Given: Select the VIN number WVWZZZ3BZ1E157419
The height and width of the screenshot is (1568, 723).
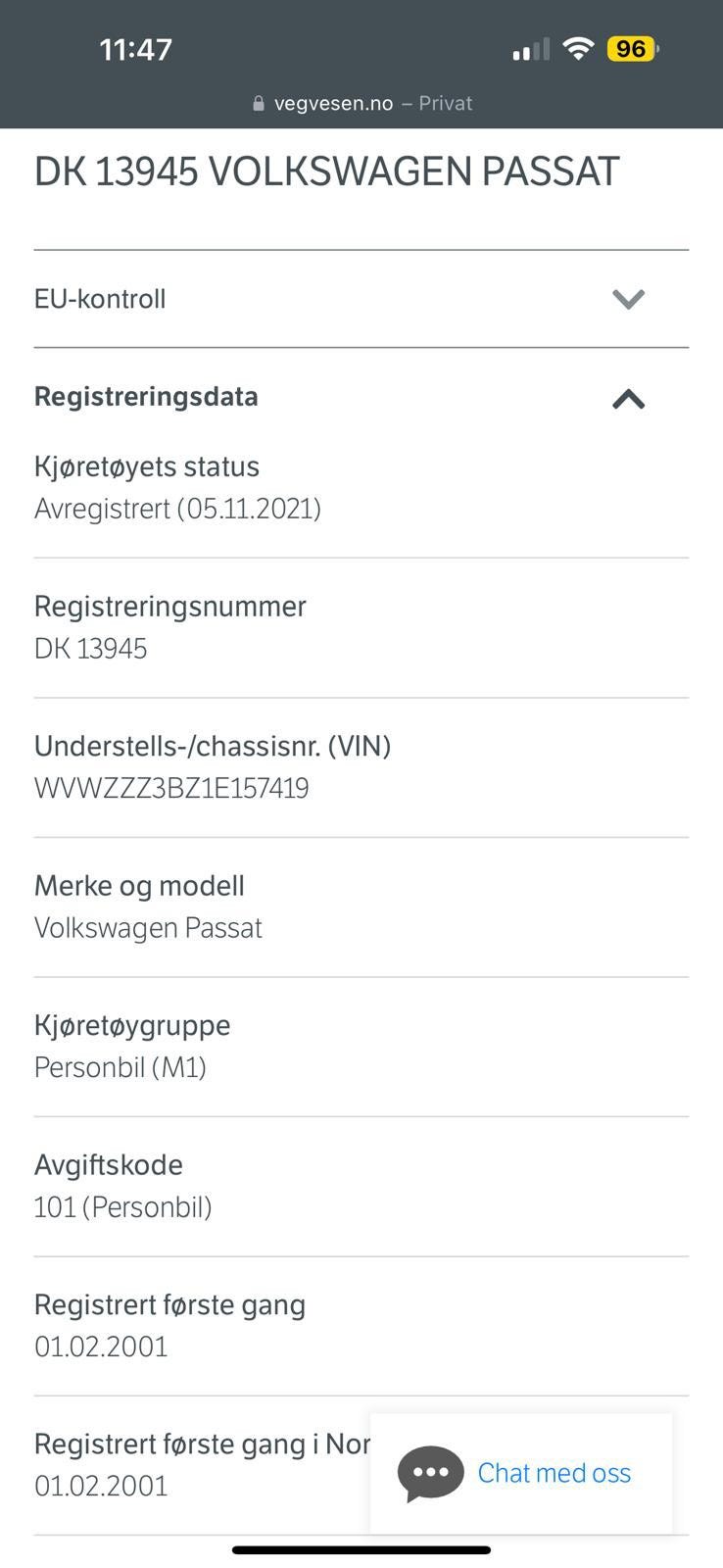Looking at the screenshot, I should point(171,788).
